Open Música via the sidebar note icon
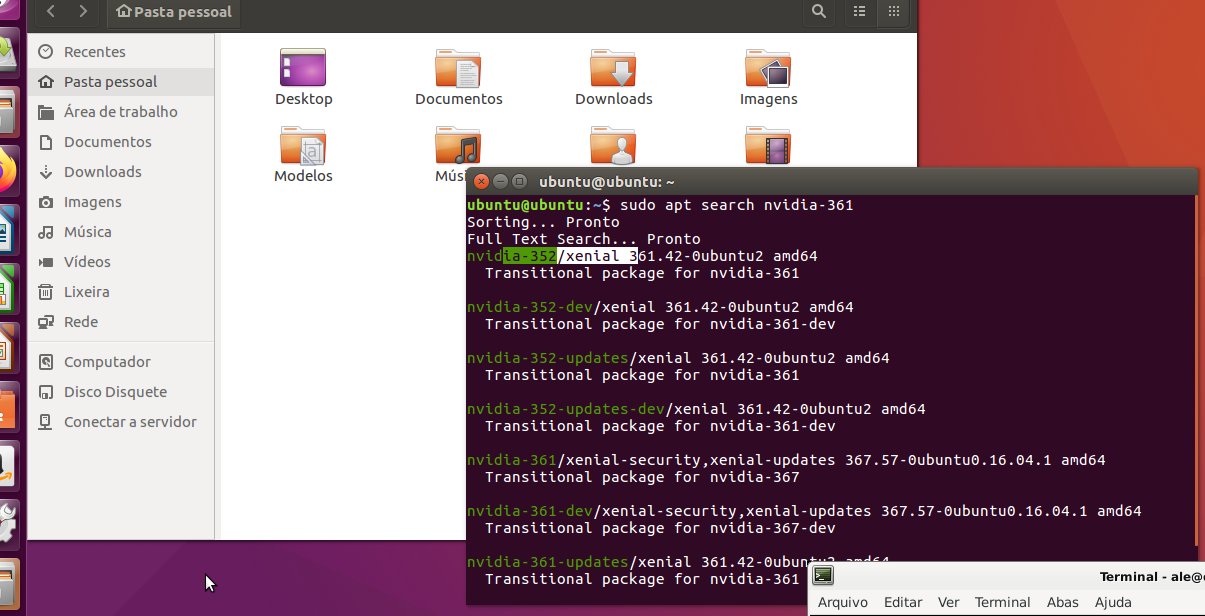The width and height of the screenshot is (1205, 616). pyautogui.click(x=46, y=232)
